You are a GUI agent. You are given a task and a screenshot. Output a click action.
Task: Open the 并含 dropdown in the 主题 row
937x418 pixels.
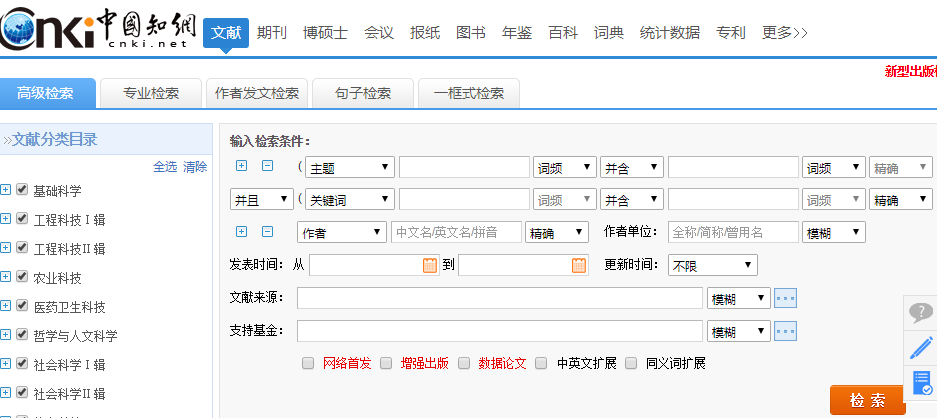[632, 167]
